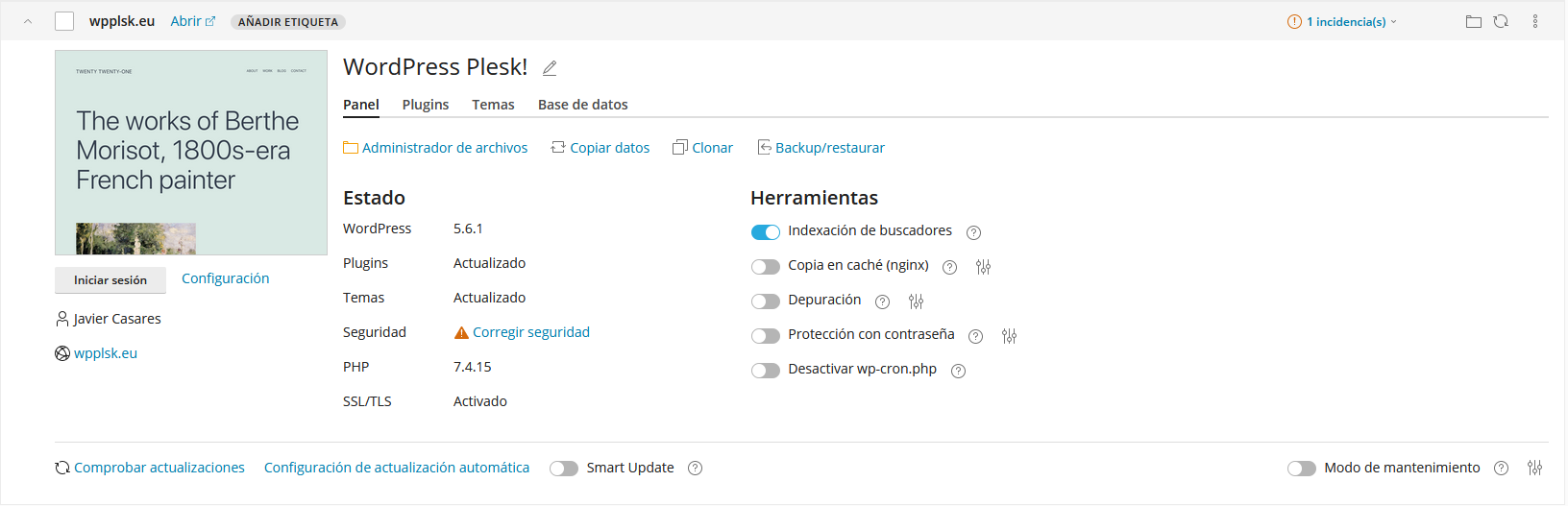Viewport: 1568px width, 506px height.
Task: Click the site preview thumbnail
Action: coord(191,153)
